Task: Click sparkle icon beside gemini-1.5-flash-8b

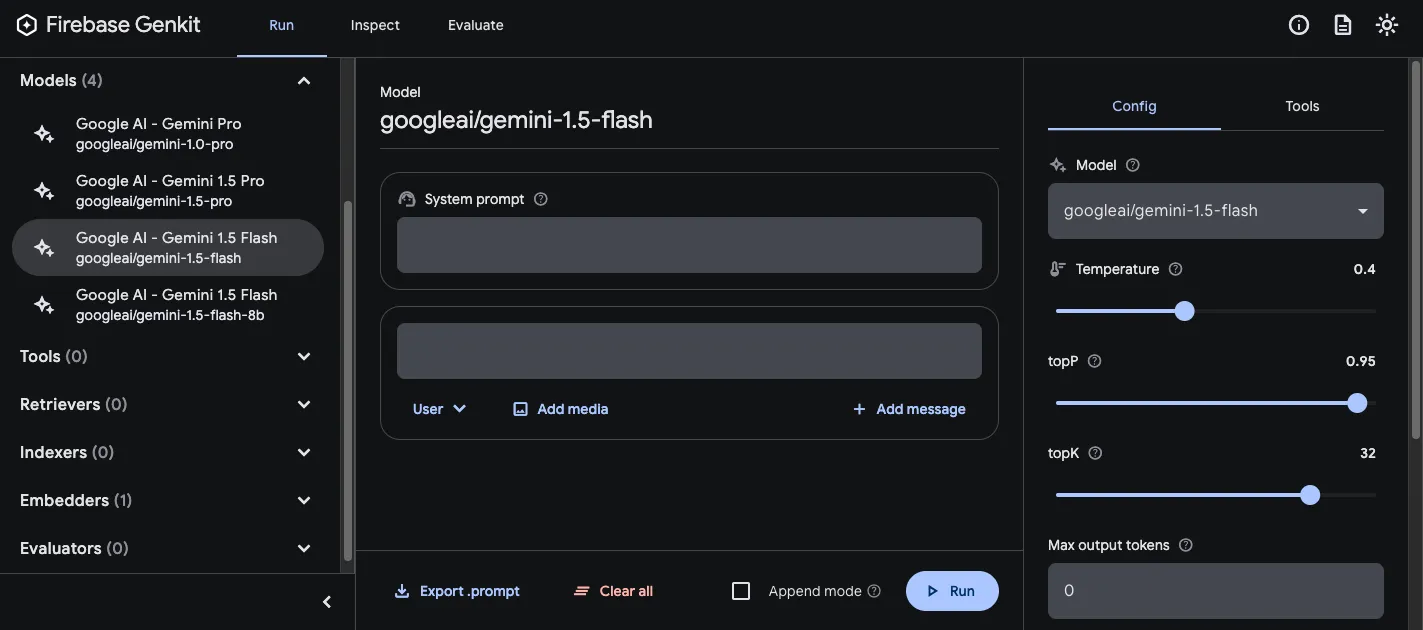Action: 44,305
